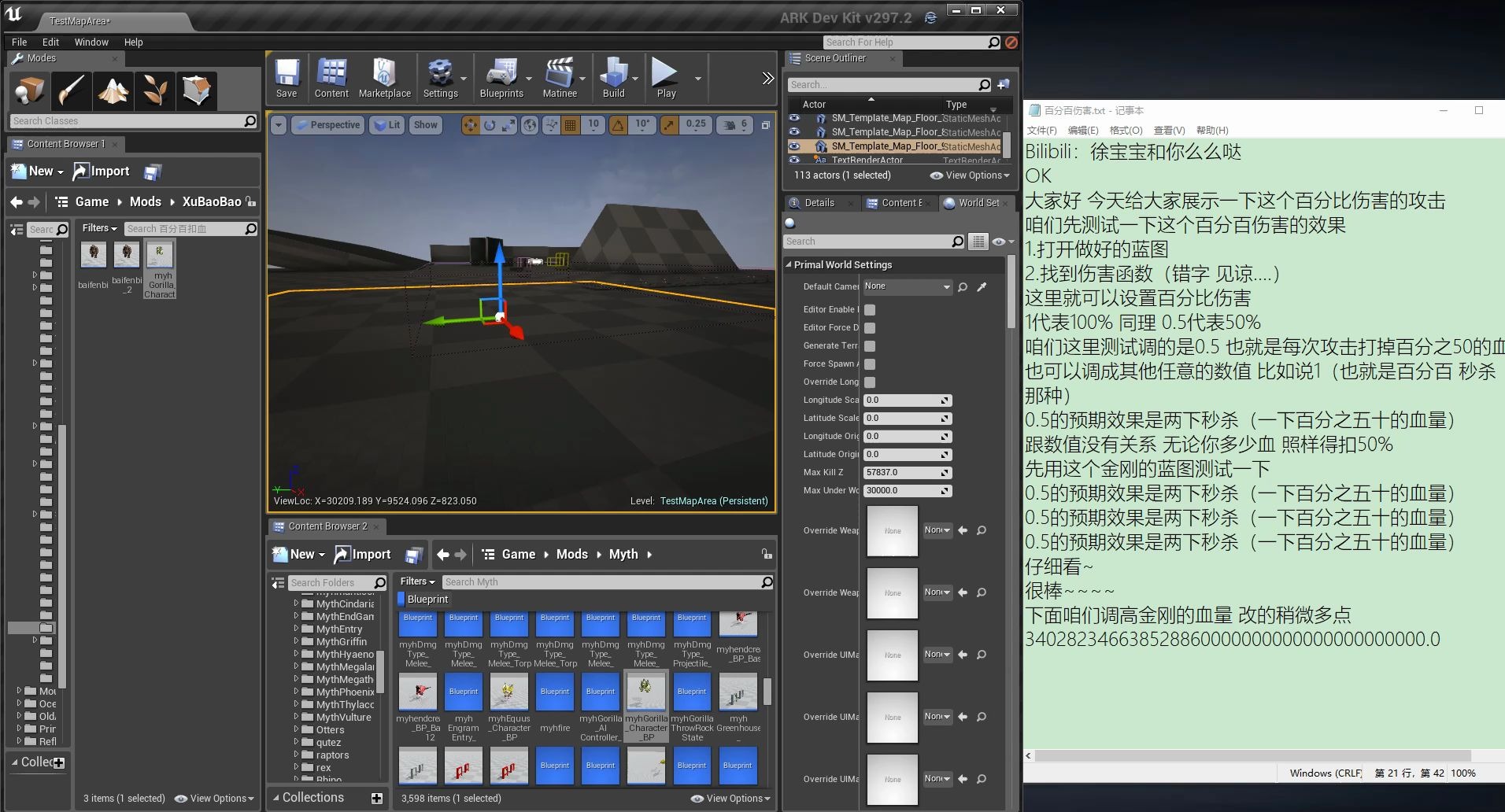
Task: Select the rotate tool in the viewport
Action: (x=489, y=125)
